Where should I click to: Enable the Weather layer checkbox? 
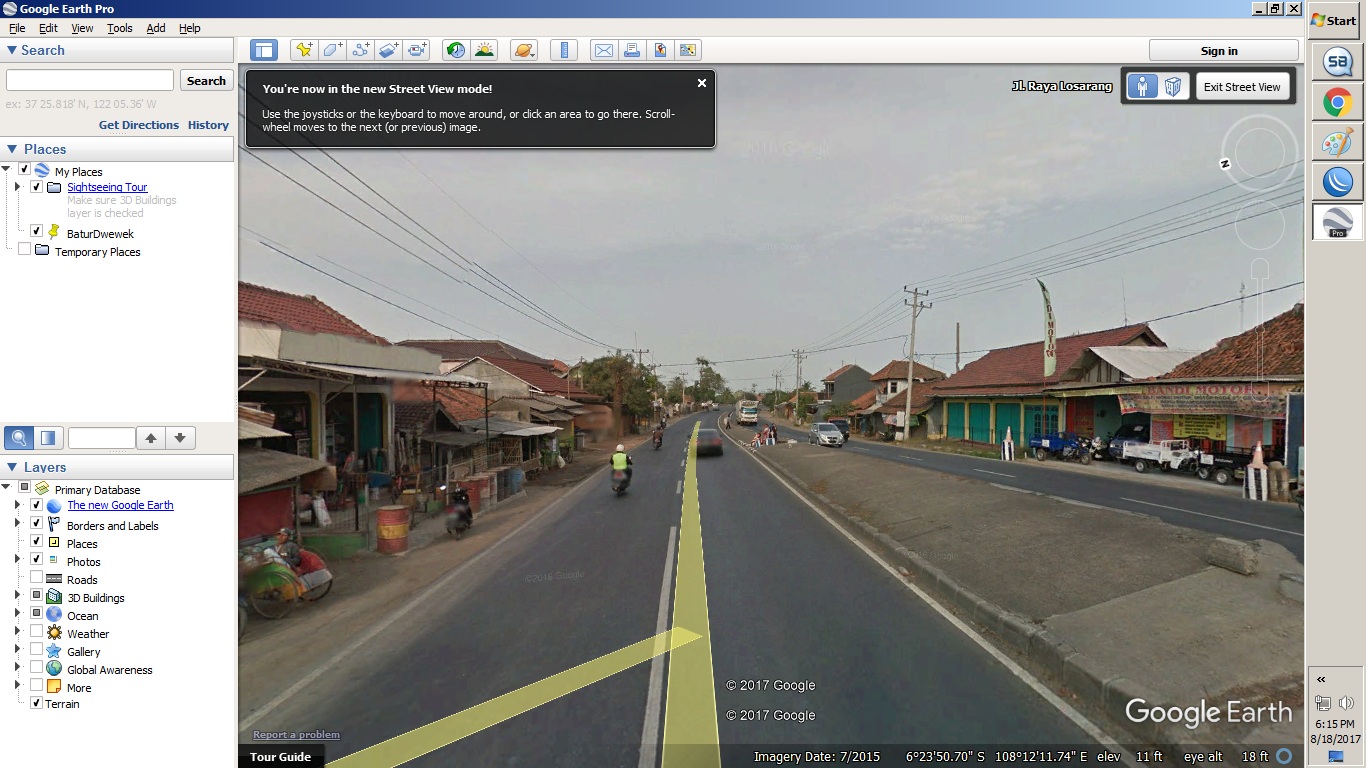[x=37, y=631]
